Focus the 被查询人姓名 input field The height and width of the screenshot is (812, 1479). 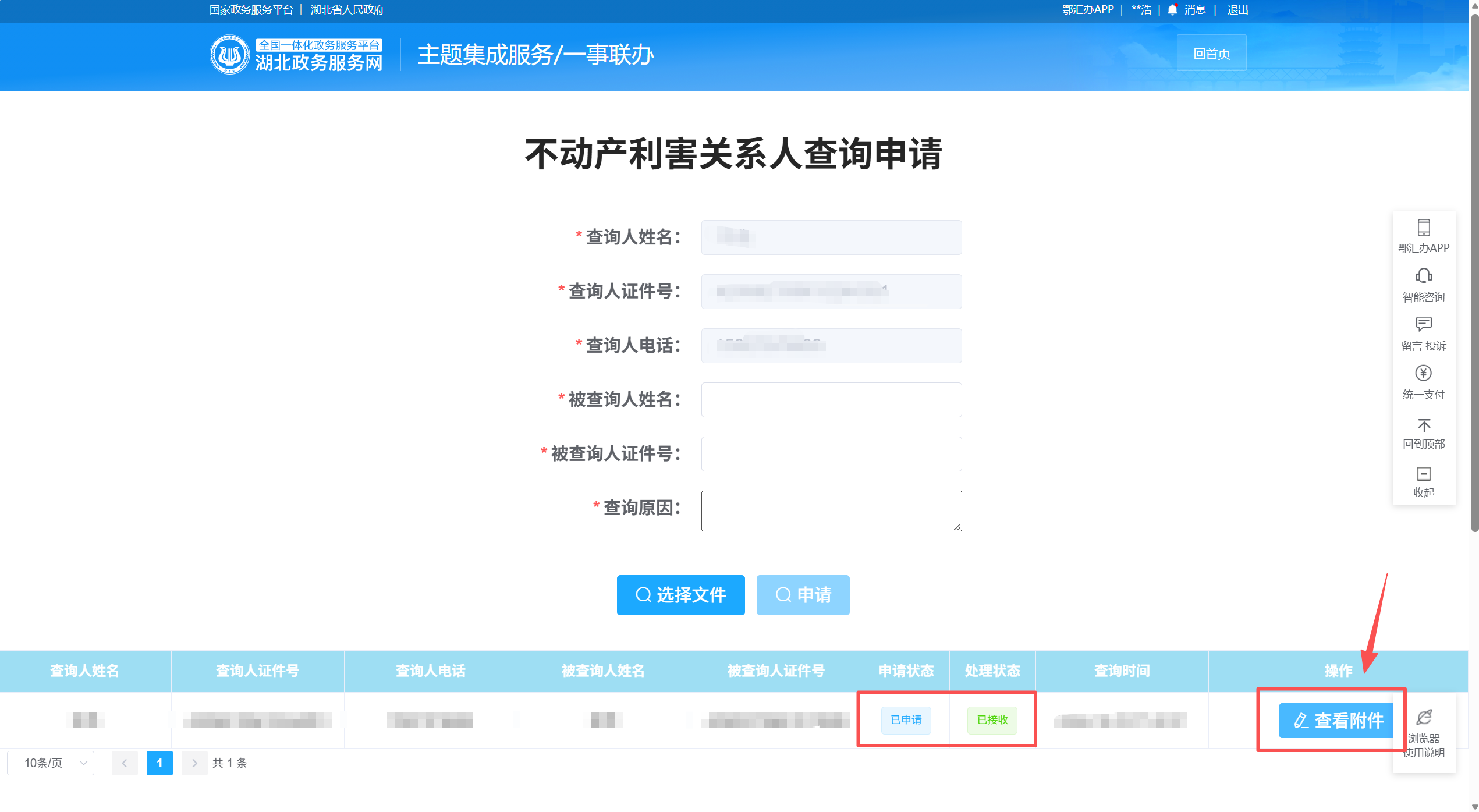pyautogui.click(x=831, y=400)
